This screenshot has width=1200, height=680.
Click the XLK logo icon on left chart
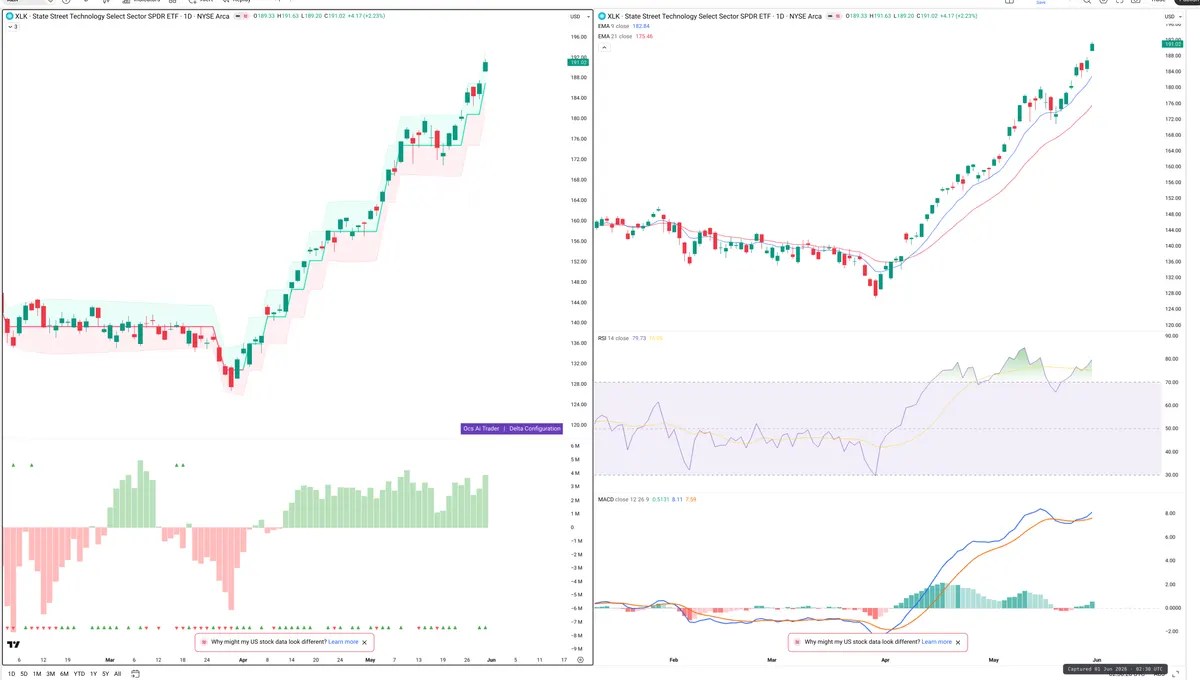point(9,17)
